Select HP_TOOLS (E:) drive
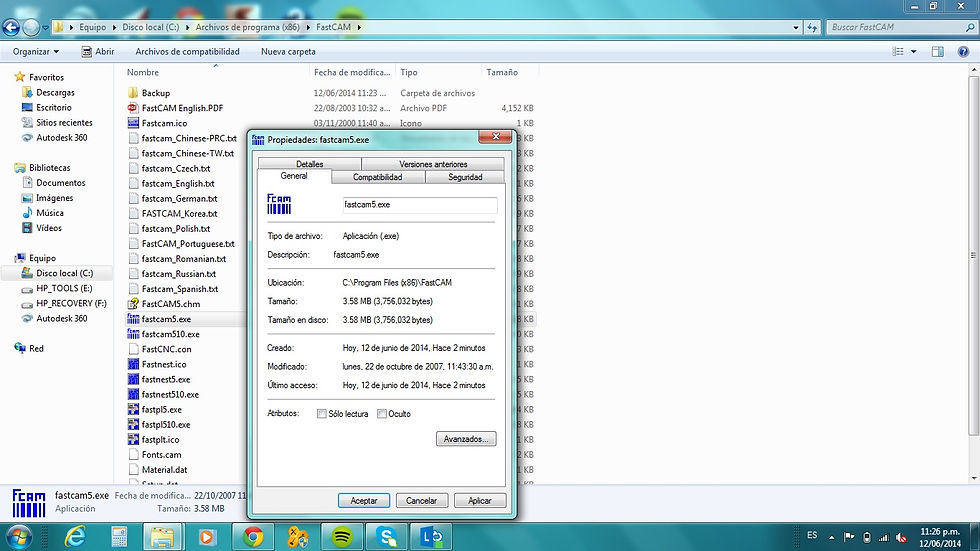 pos(64,289)
